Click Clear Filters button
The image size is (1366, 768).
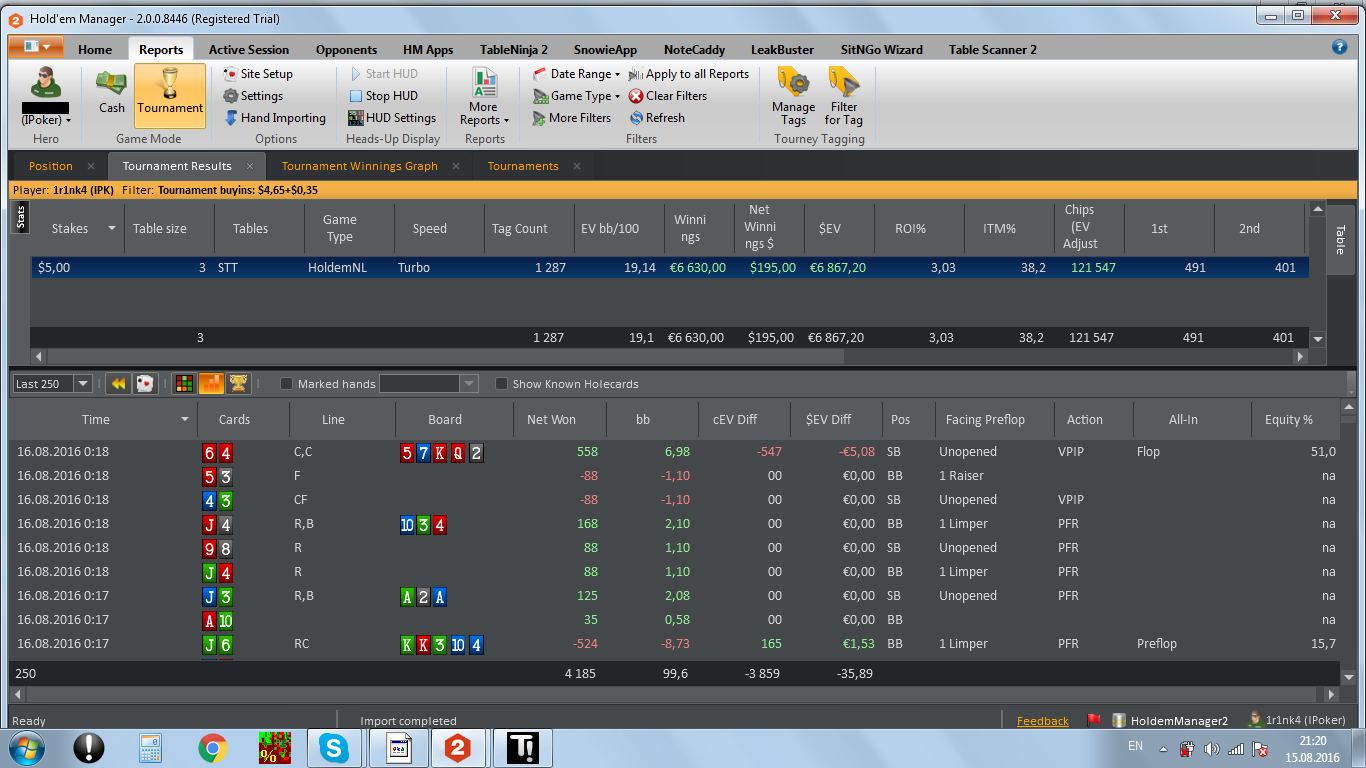667,96
